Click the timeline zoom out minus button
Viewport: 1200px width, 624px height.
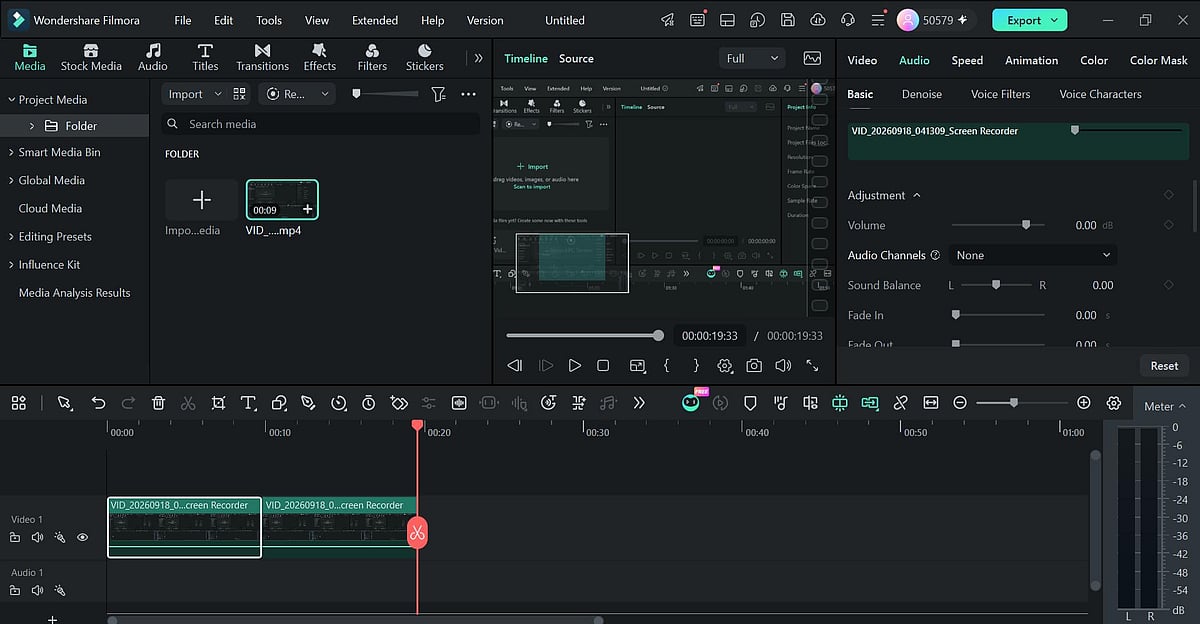960,403
